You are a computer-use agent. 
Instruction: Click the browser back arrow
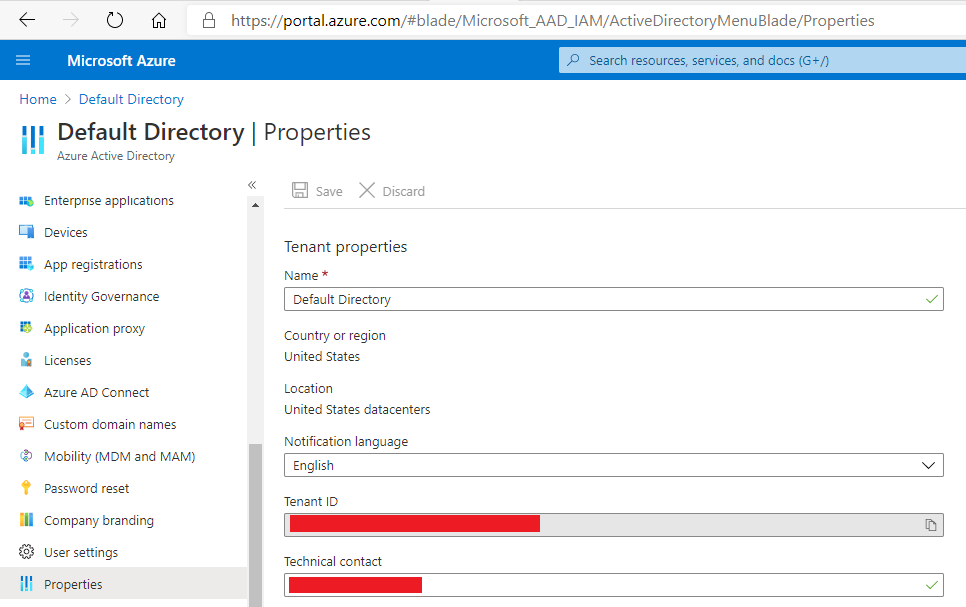[27, 20]
